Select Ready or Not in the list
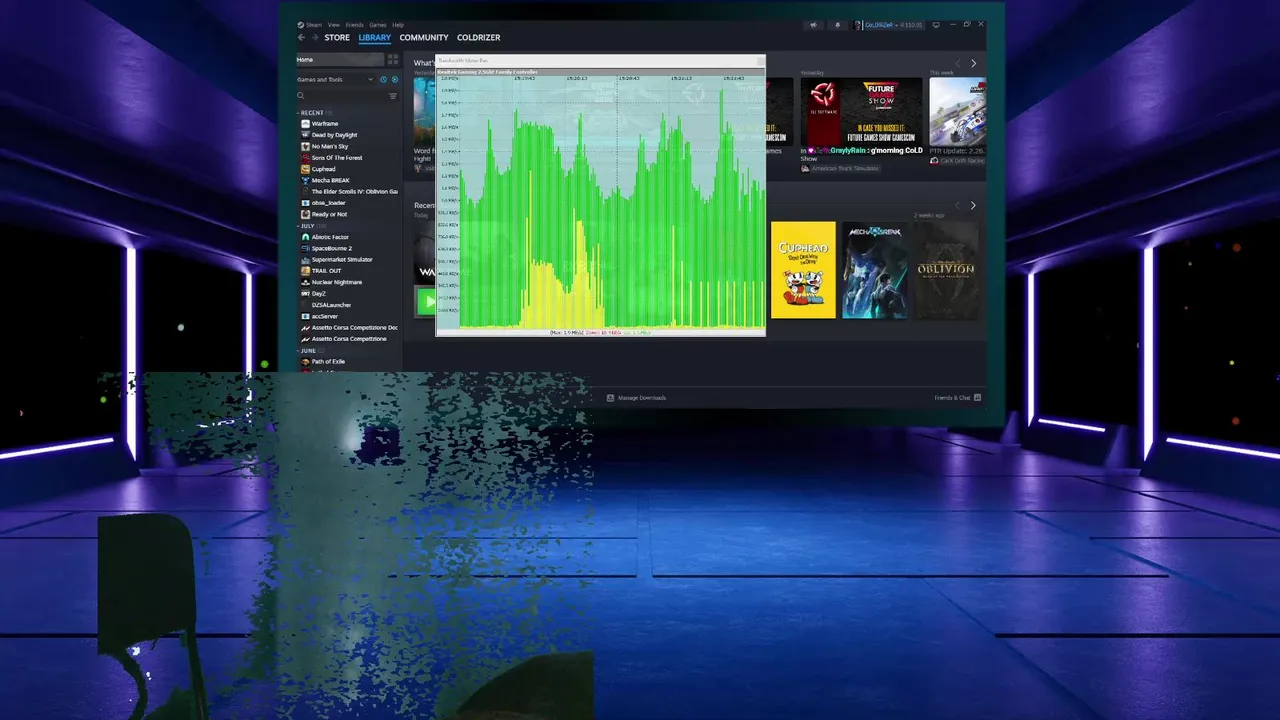The width and height of the screenshot is (1280, 720). tap(329, 214)
